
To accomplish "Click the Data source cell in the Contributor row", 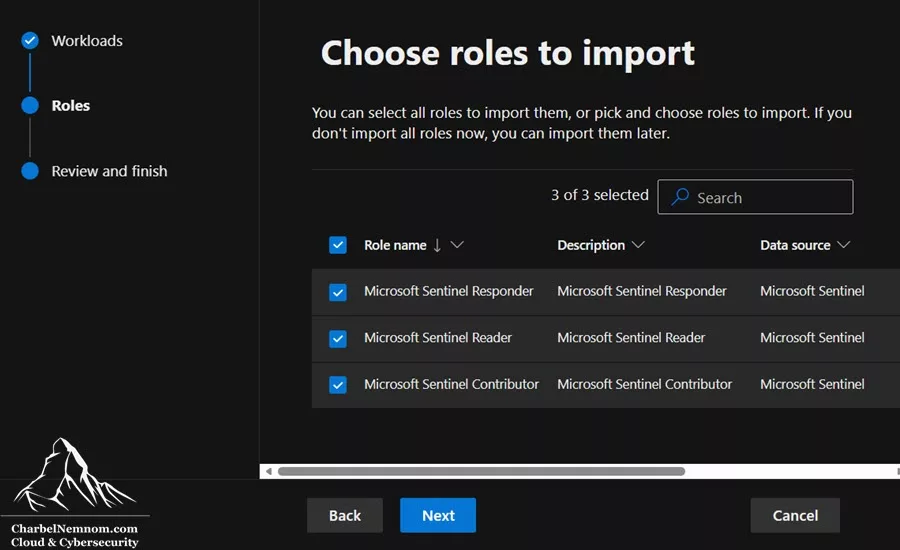I will [812, 384].
